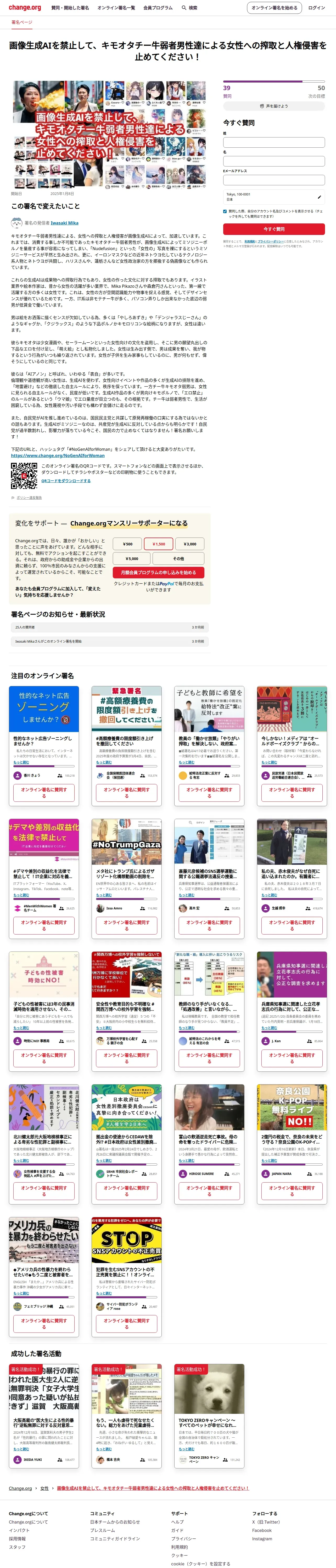Select the ¥5,000 monthly amount
336x1568 pixels.
132,558
